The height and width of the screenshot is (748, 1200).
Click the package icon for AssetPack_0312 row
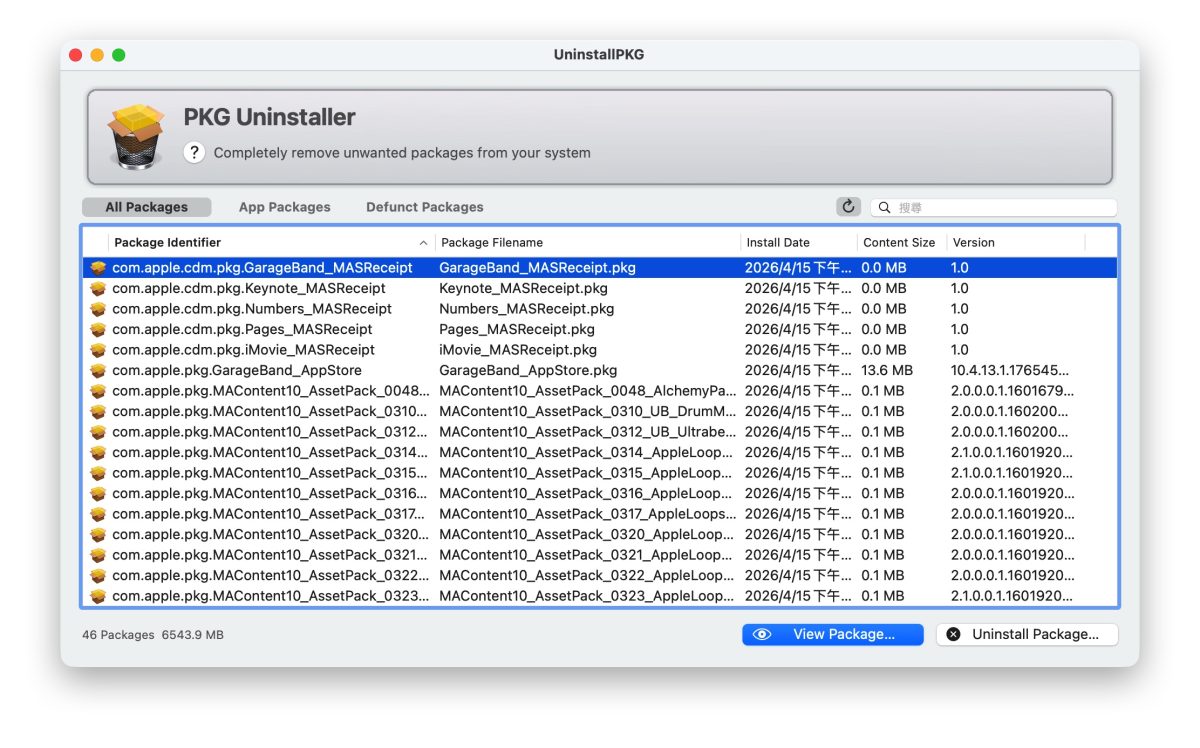[x=98, y=432]
